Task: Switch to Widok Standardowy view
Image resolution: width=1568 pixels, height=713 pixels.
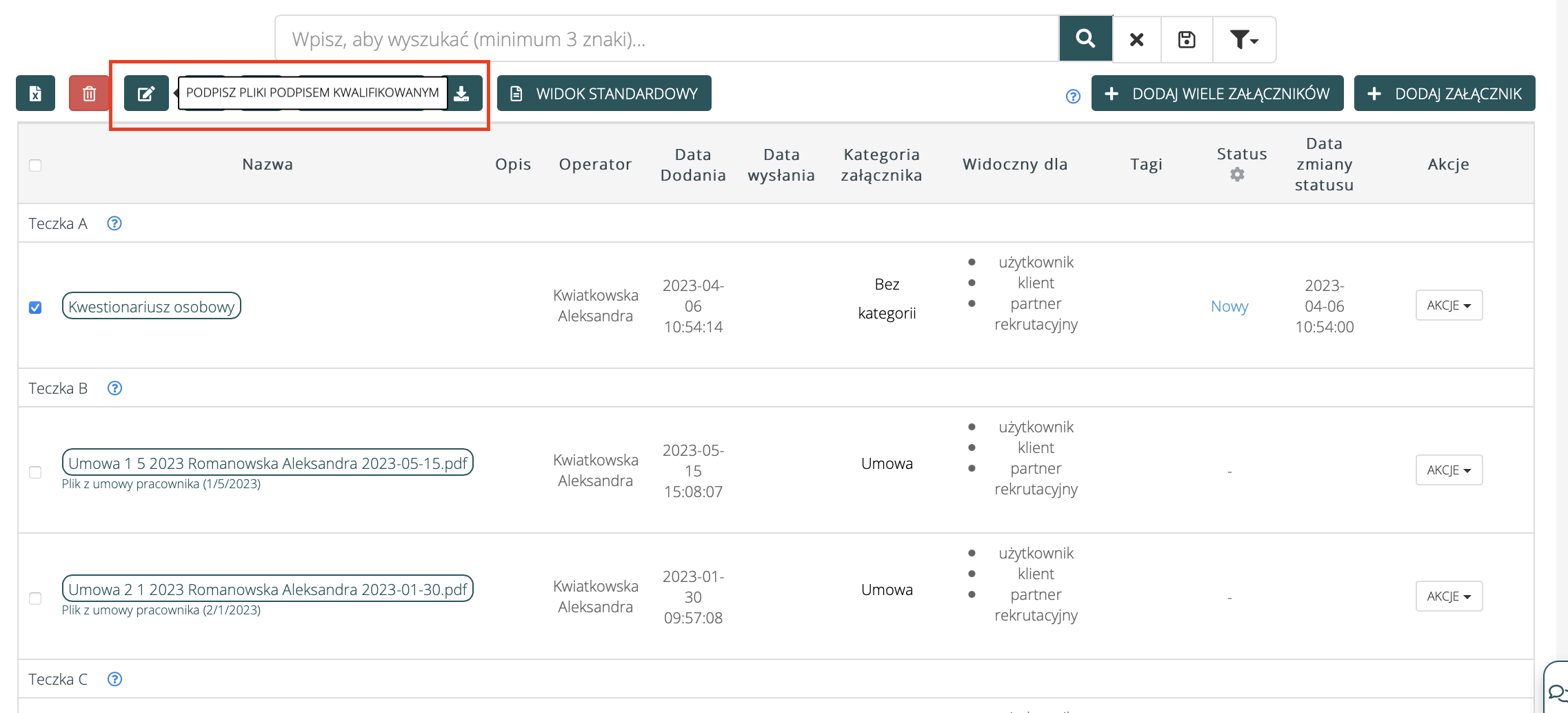Action: 604,93
